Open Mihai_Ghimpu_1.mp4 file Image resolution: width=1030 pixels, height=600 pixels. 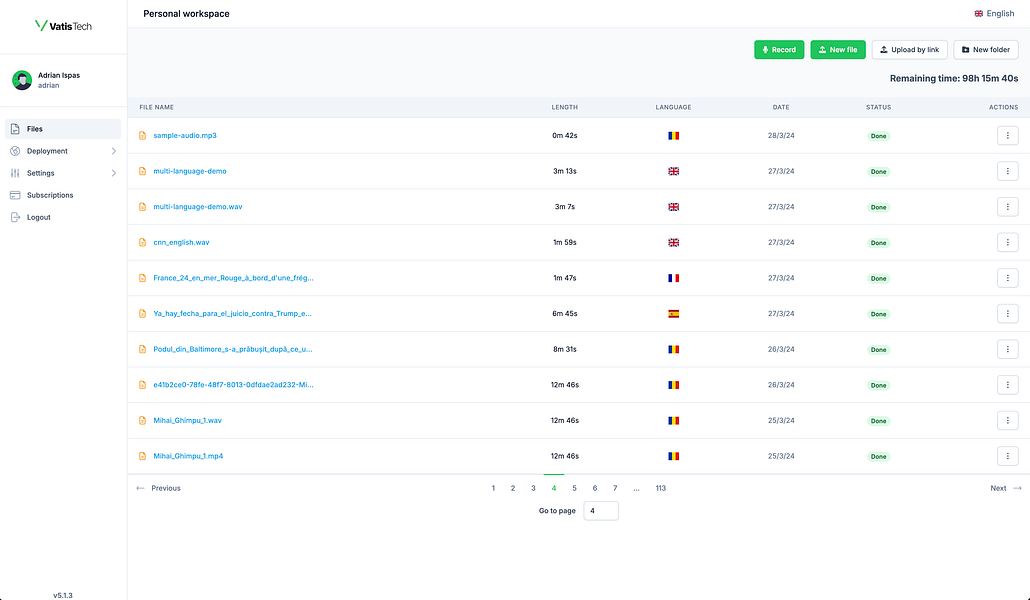tap(188, 456)
